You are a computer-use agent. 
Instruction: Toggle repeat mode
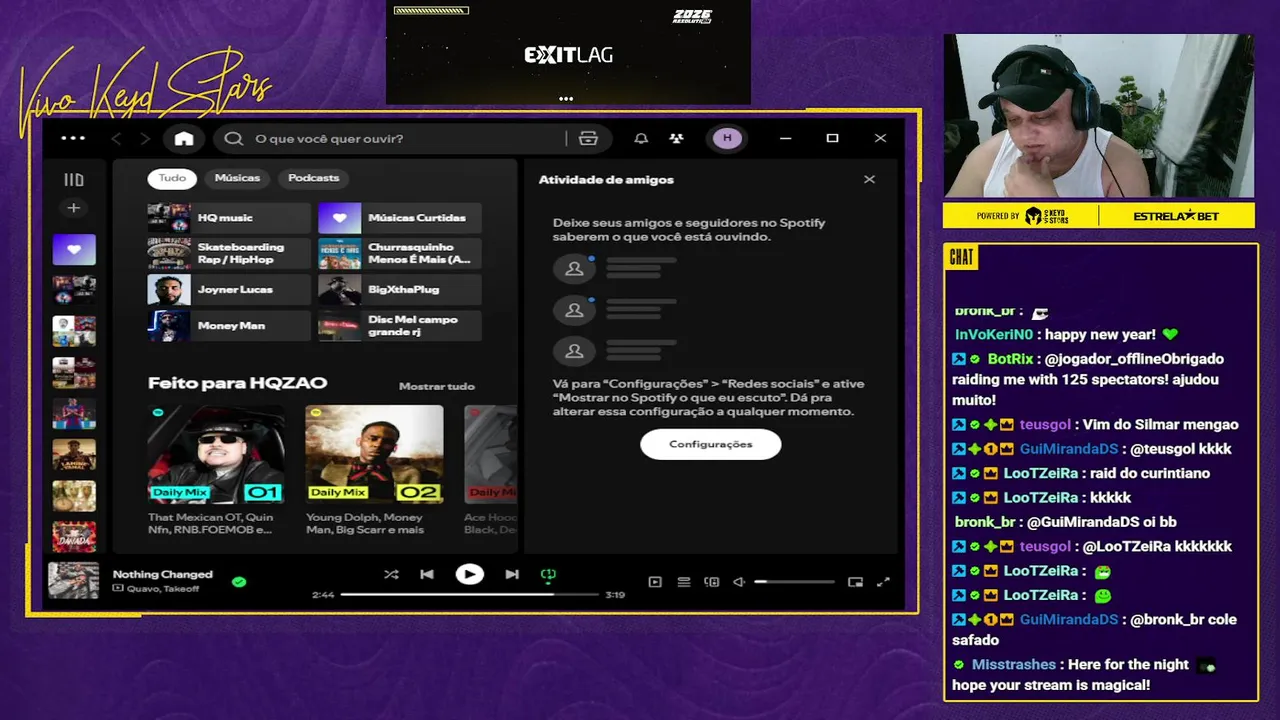548,575
